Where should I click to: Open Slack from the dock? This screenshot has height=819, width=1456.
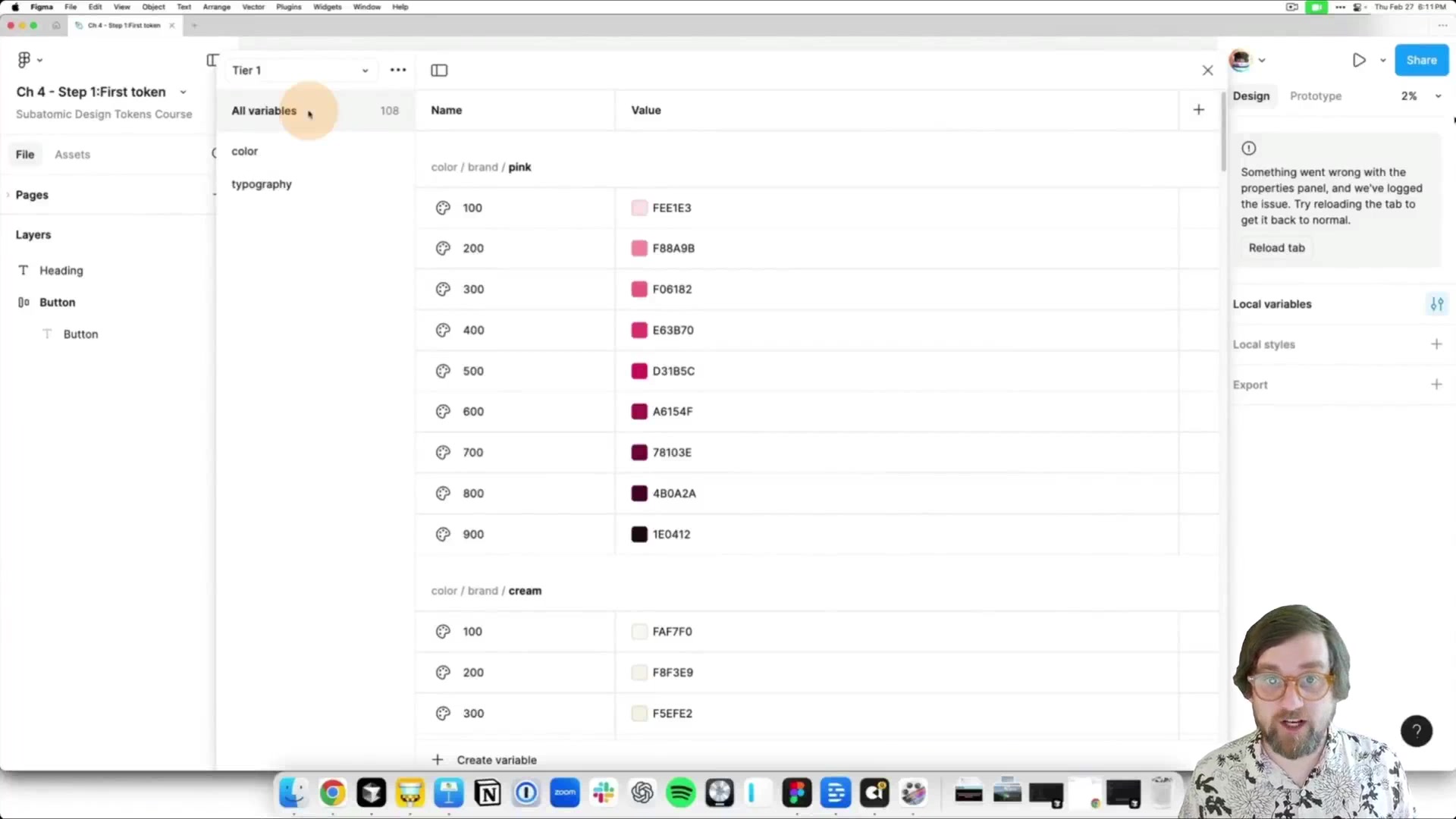pyautogui.click(x=604, y=793)
